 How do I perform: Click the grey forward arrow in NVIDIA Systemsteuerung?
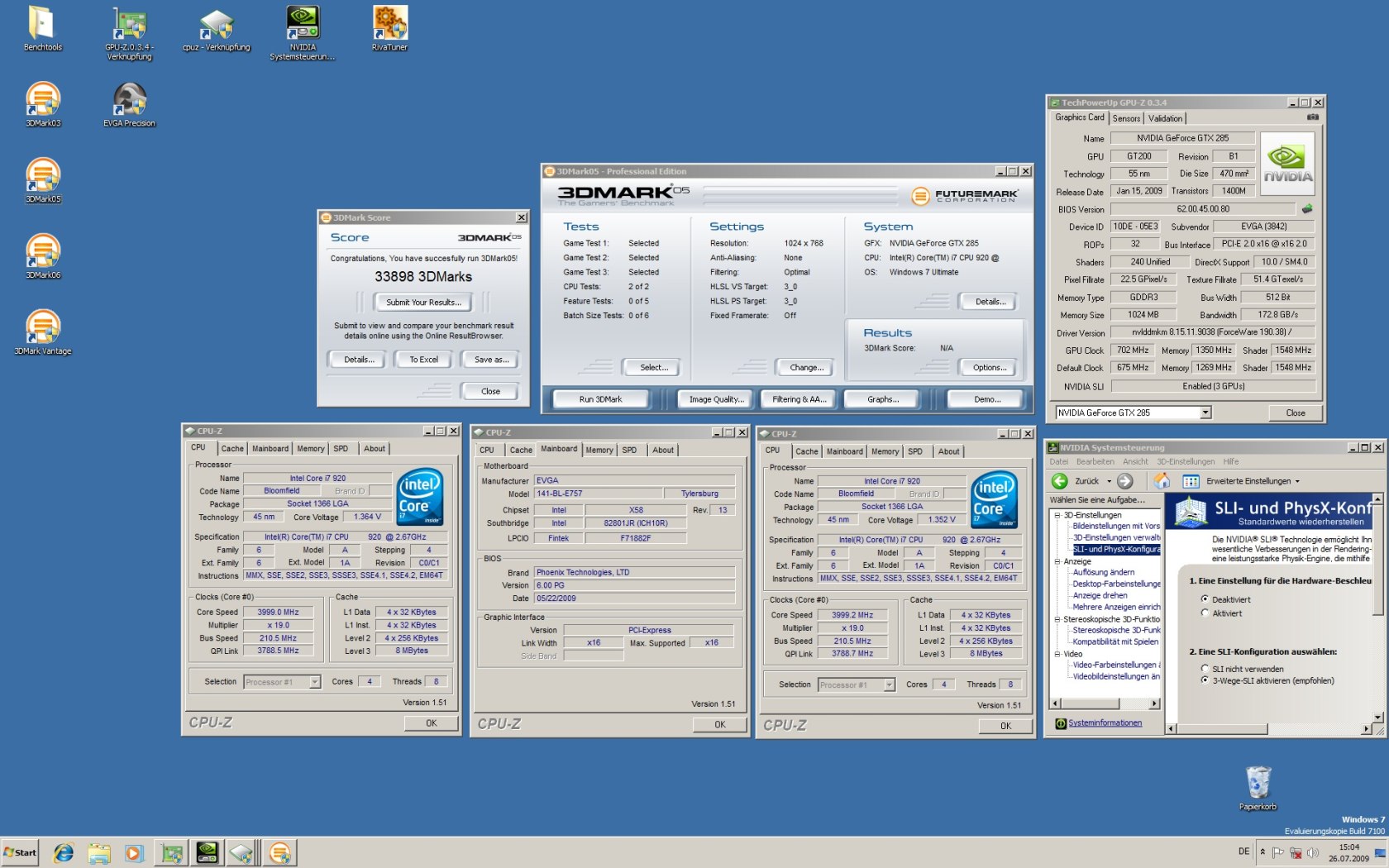click(1125, 481)
